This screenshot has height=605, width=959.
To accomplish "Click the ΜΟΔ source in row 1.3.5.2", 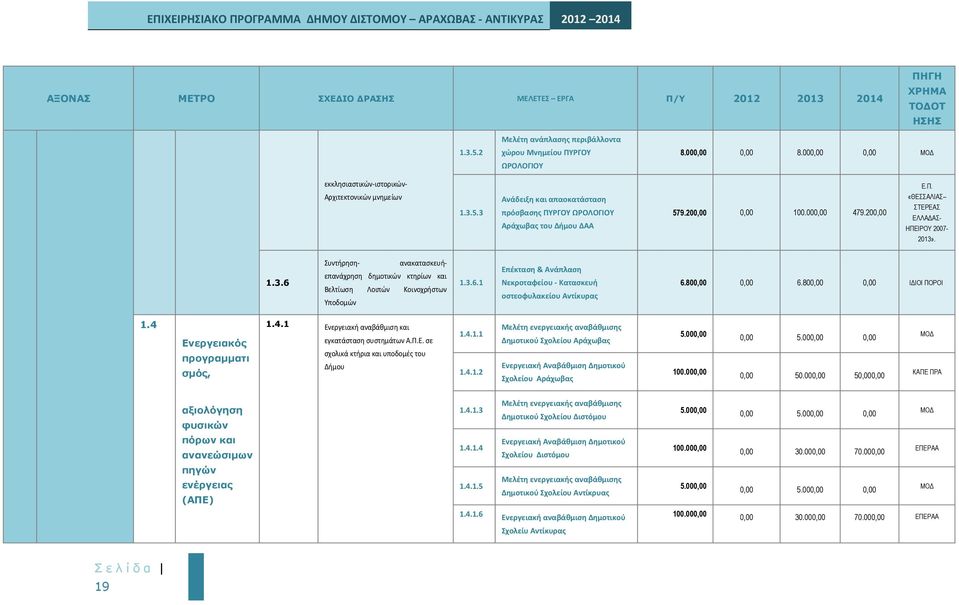I will tap(927, 152).
